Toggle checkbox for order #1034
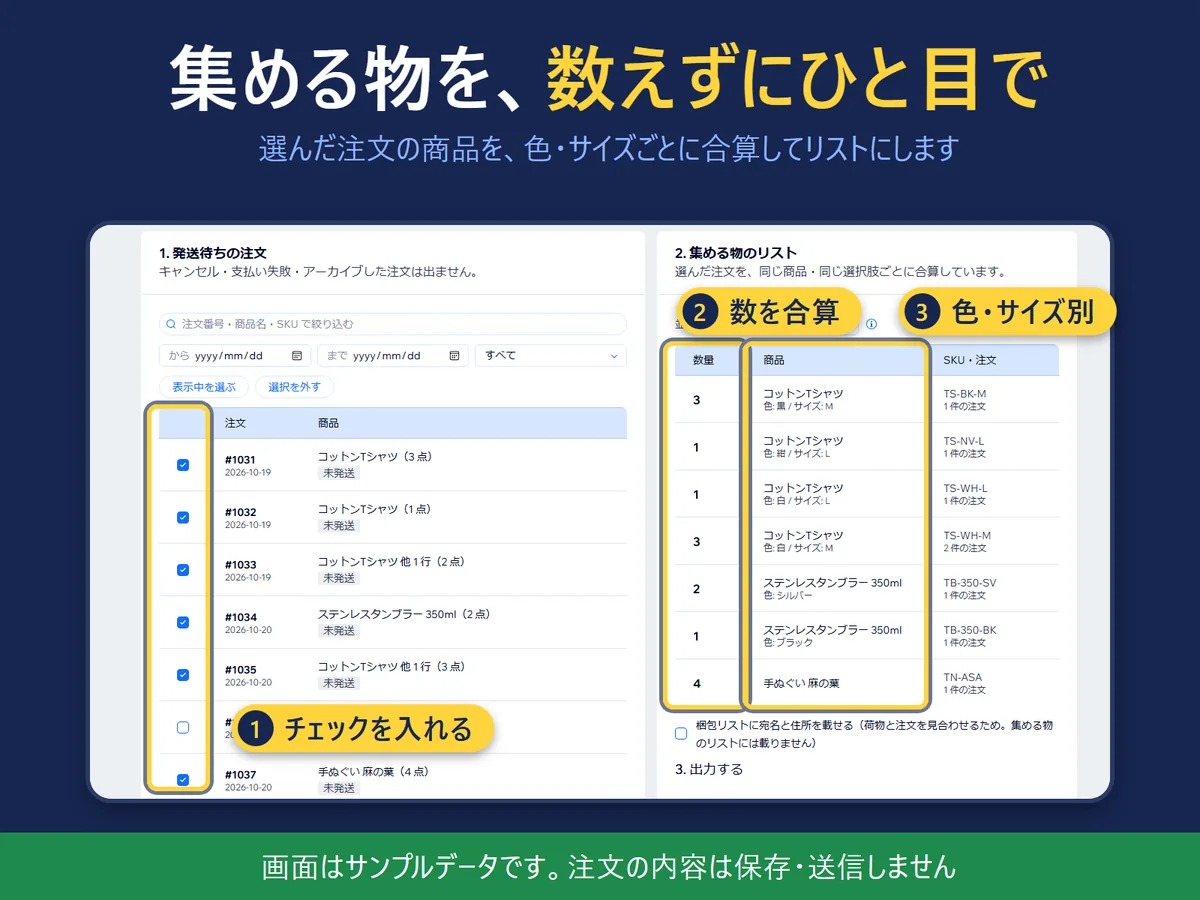Screen dimensions: 1200x900 coord(183,622)
